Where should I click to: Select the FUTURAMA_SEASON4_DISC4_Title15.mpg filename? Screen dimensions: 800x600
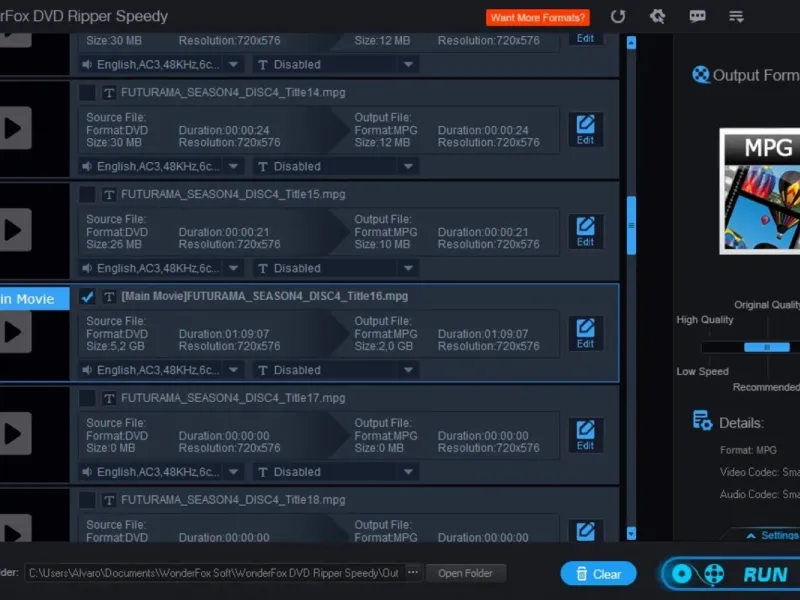[x=233, y=194]
